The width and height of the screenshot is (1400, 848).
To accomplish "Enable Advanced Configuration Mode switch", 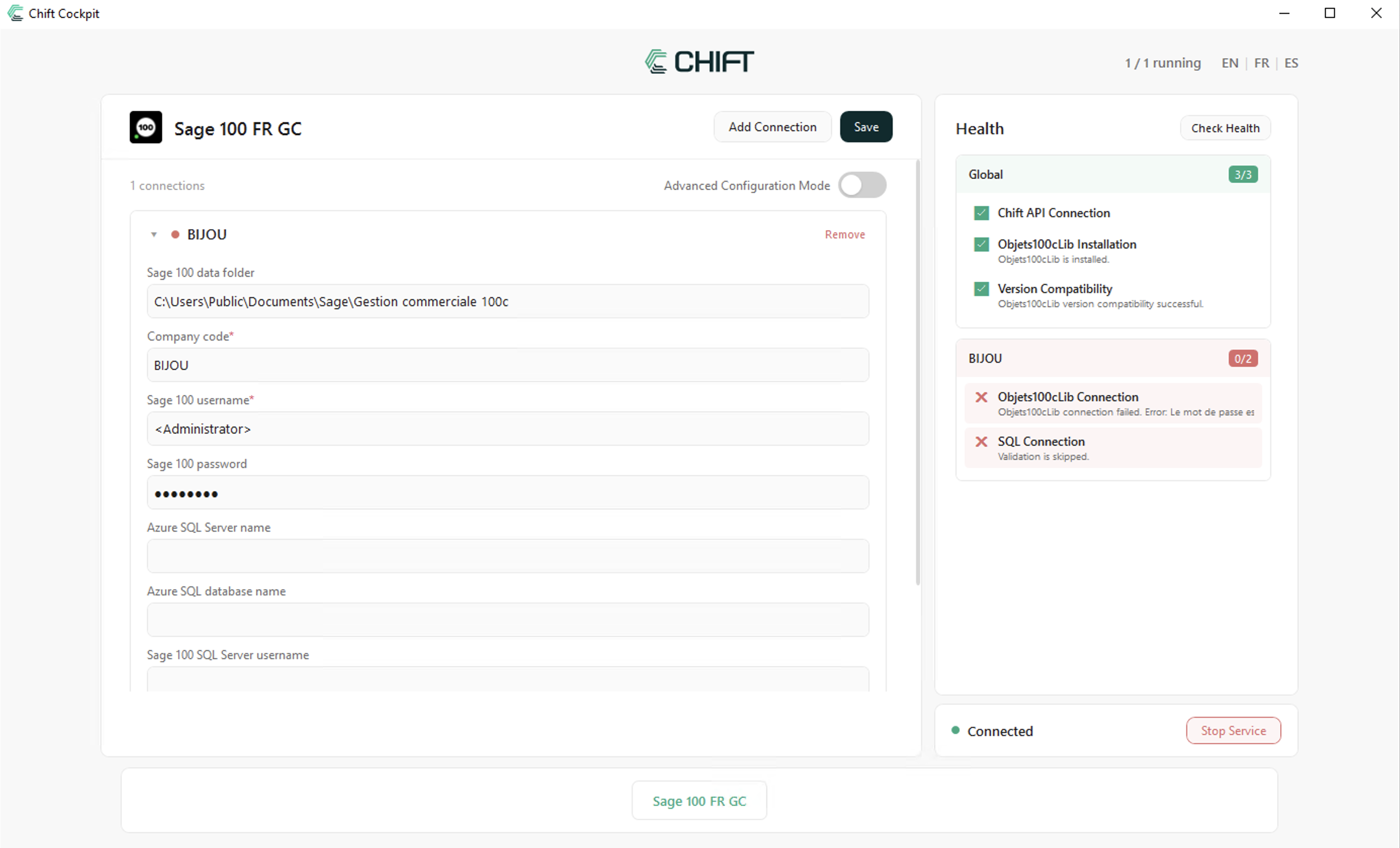I will (862, 185).
